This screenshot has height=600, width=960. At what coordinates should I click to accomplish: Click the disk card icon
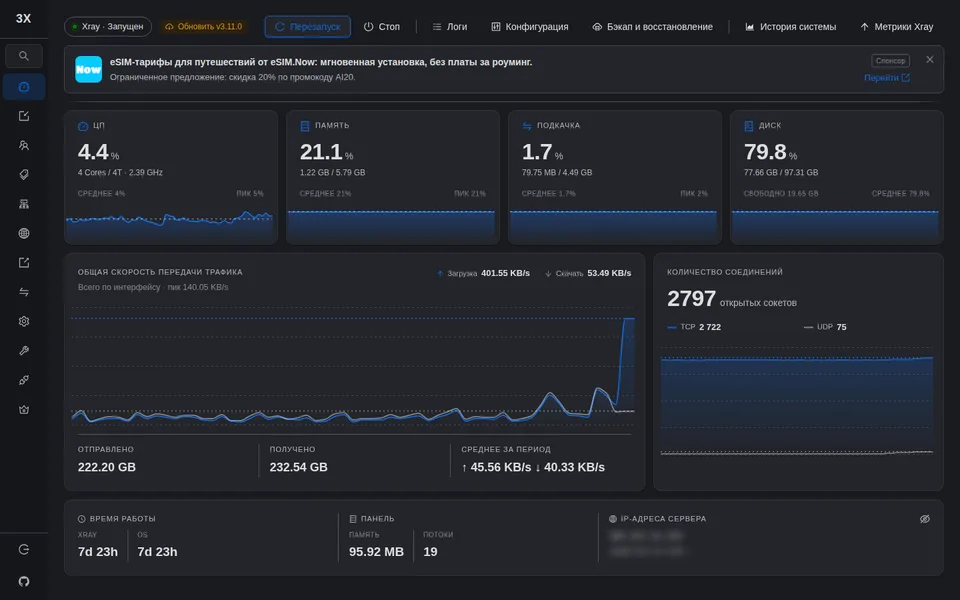pyautogui.click(x=748, y=126)
